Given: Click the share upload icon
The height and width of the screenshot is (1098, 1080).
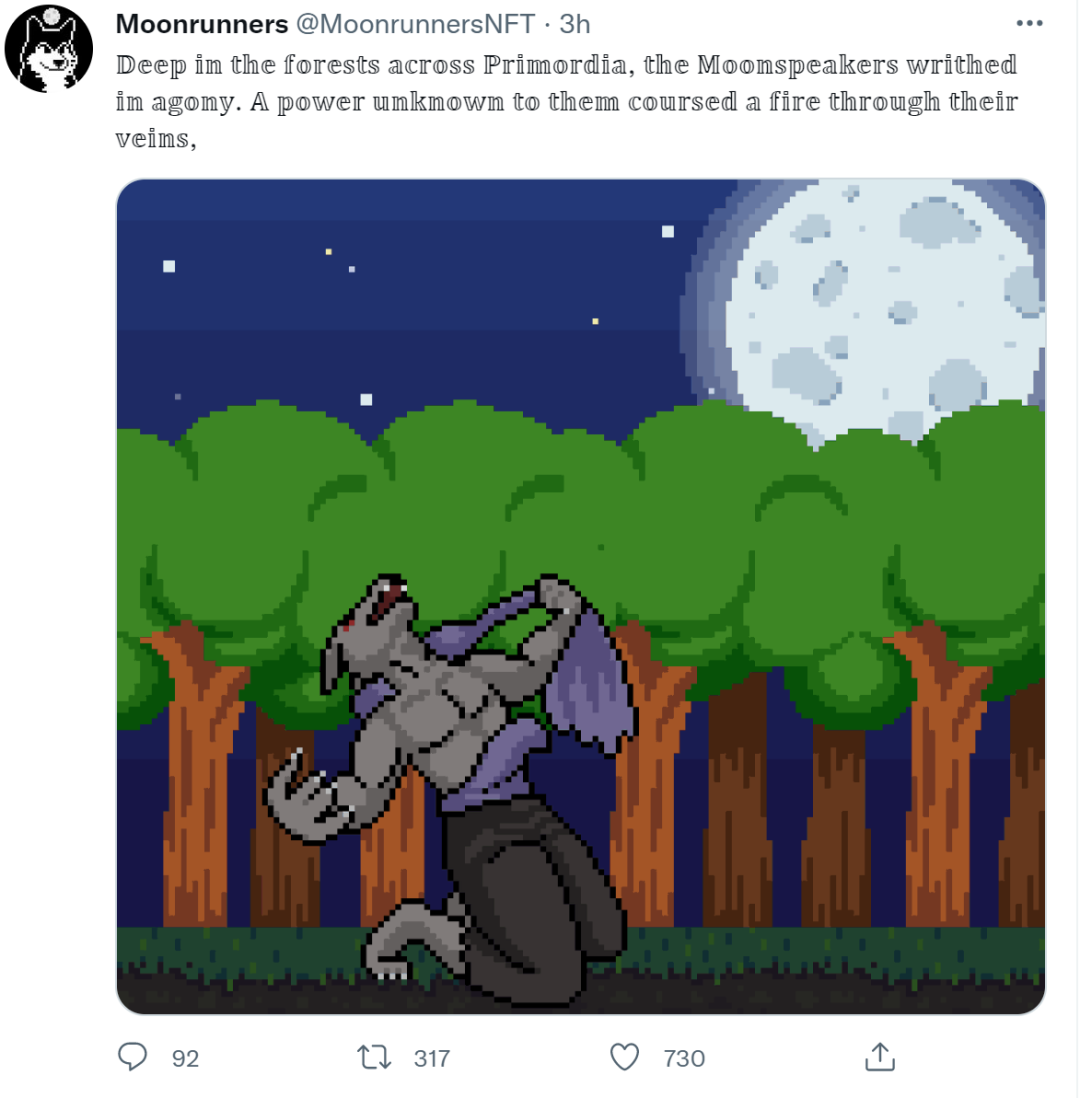Looking at the screenshot, I should pyautogui.click(x=880, y=1057).
